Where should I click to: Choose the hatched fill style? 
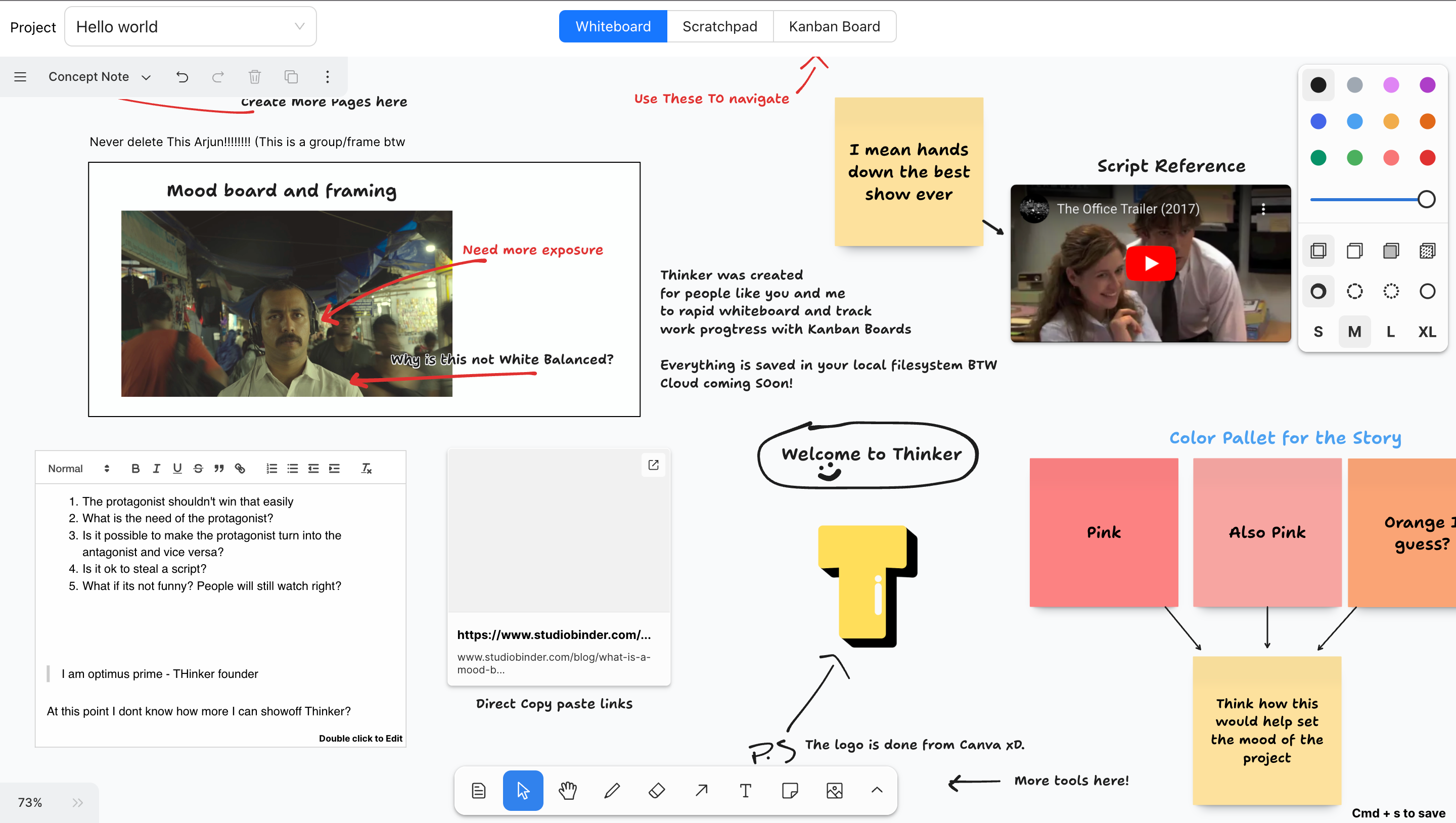(1427, 250)
